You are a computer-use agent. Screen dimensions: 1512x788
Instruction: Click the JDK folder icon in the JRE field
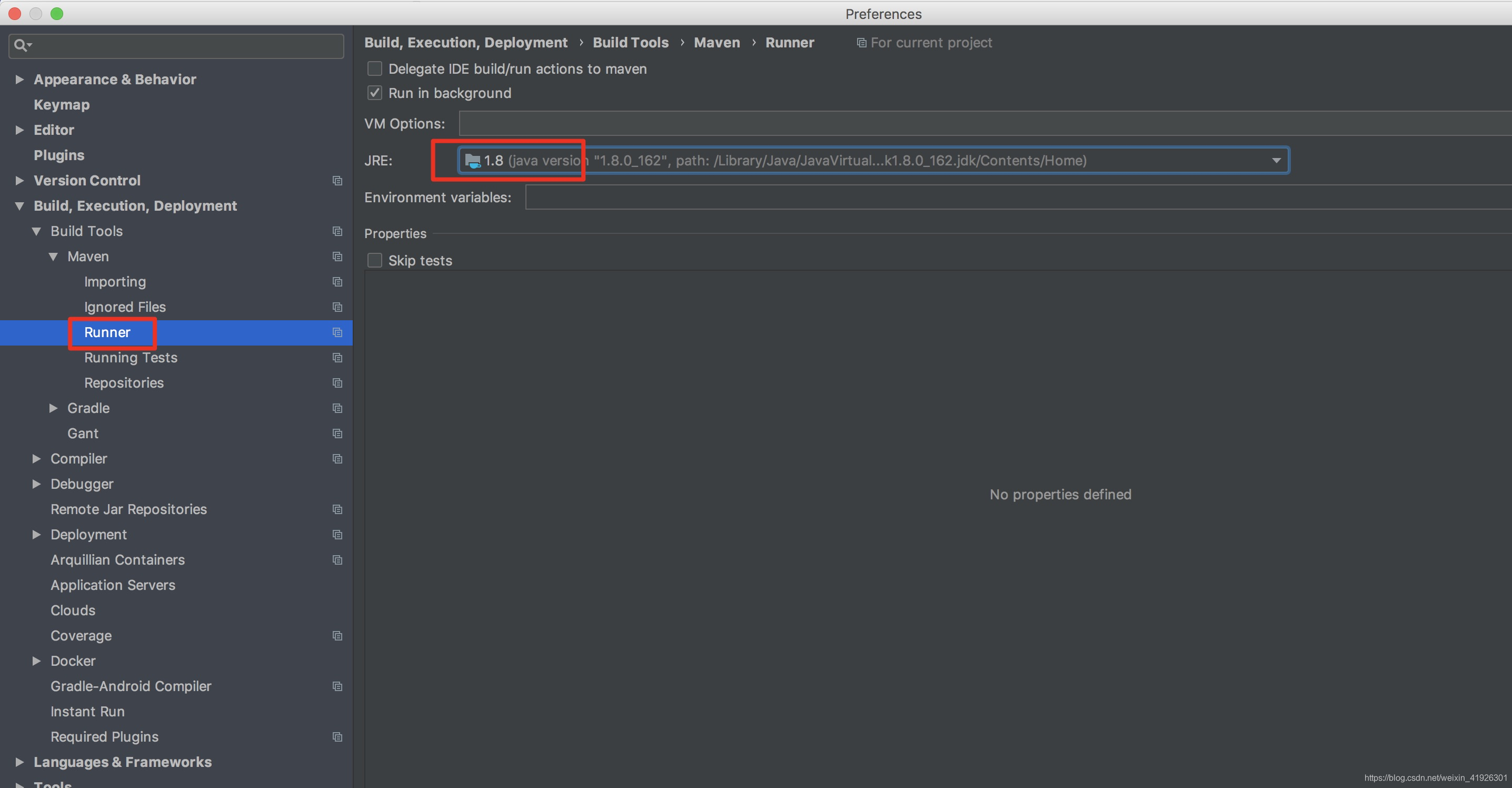point(473,160)
